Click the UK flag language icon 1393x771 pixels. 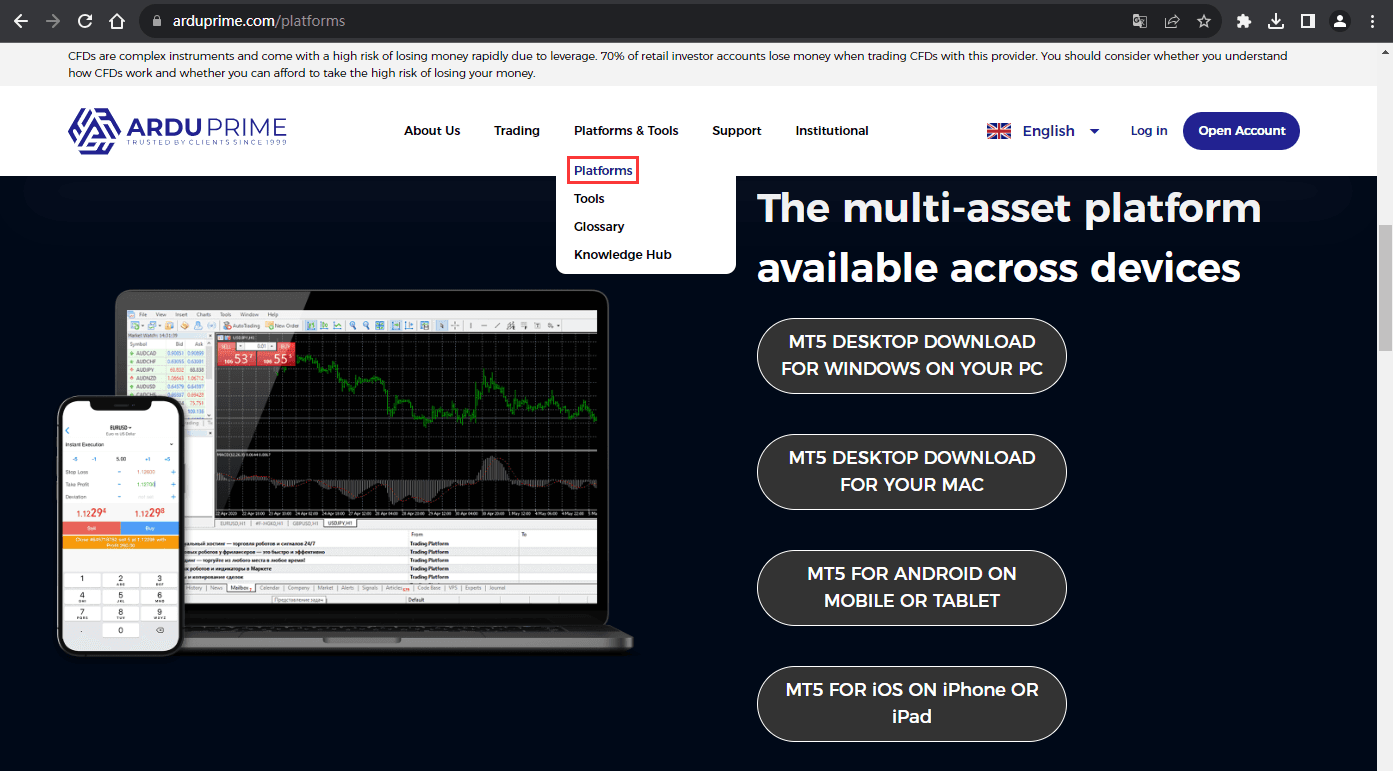tap(998, 131)
